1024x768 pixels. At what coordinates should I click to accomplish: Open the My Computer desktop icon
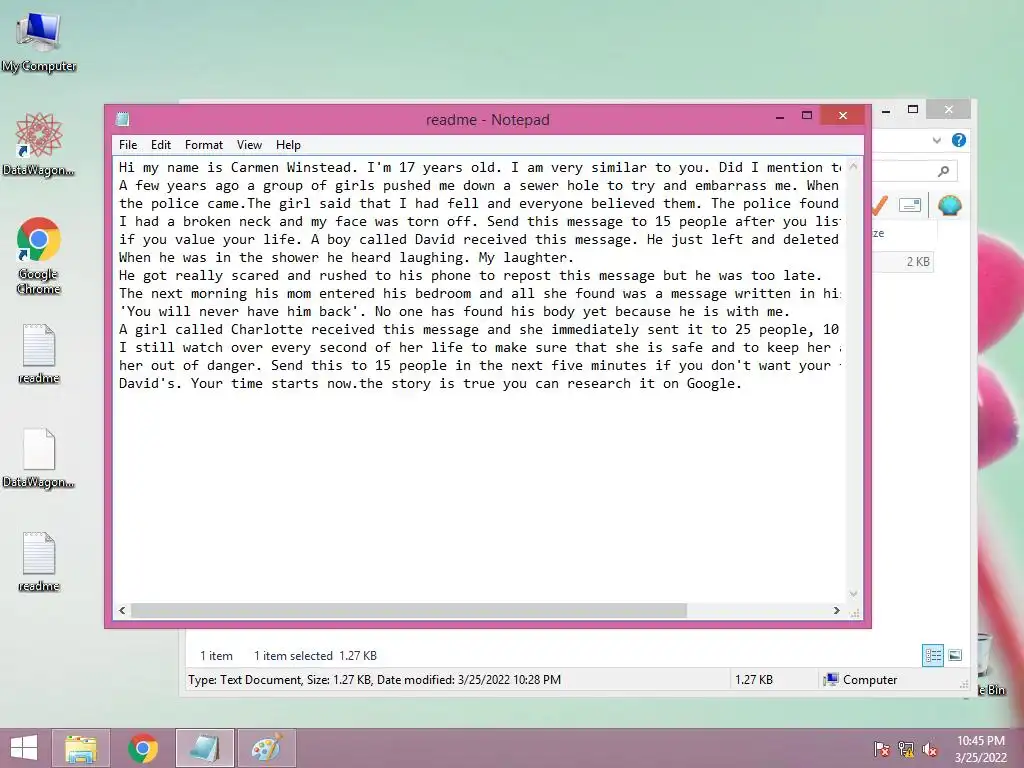coord(39,42)
